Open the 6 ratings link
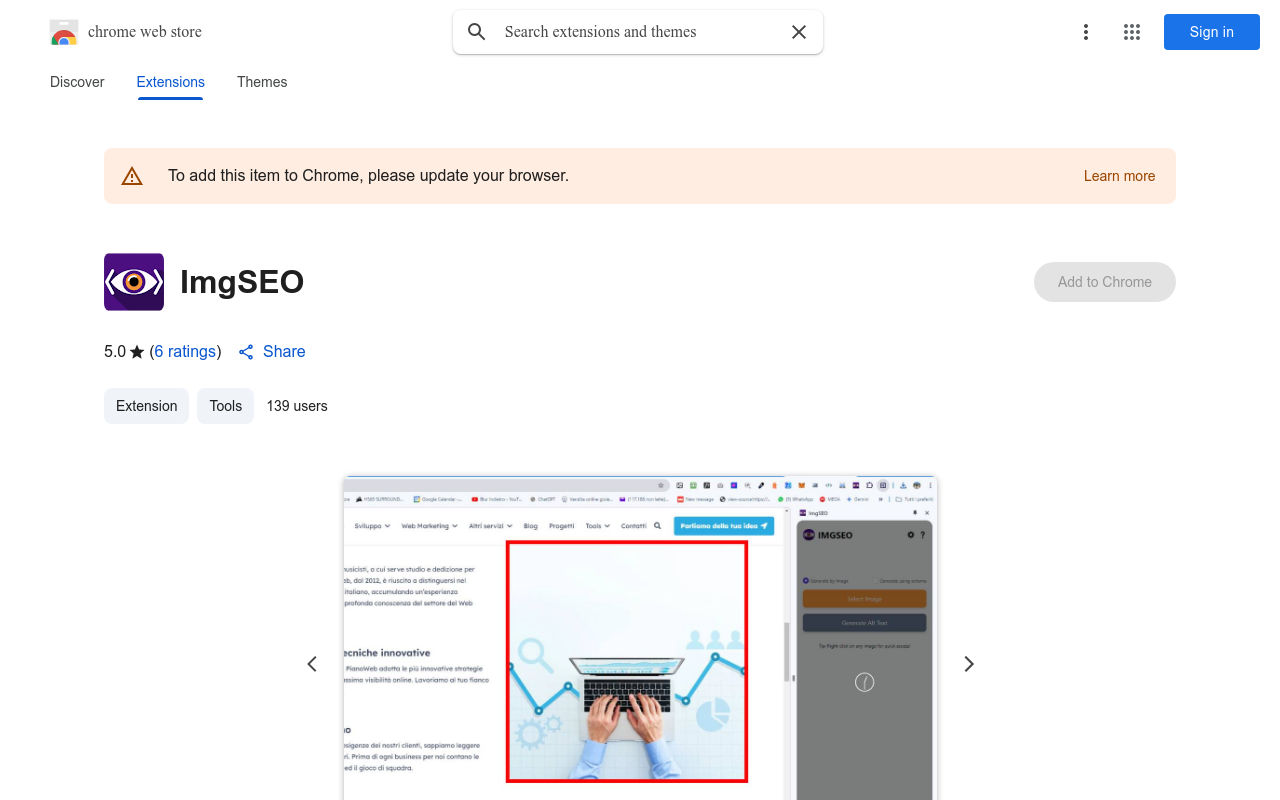 [185, 352]
